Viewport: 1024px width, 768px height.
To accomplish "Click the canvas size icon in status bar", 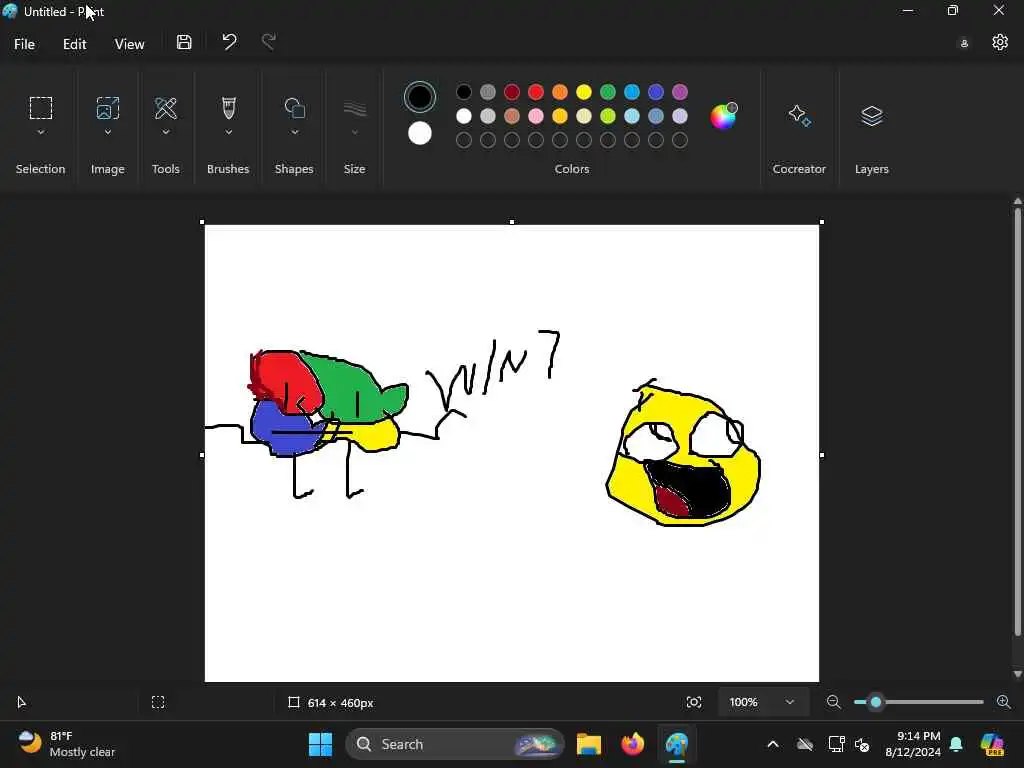I will [x=294, y=702].
